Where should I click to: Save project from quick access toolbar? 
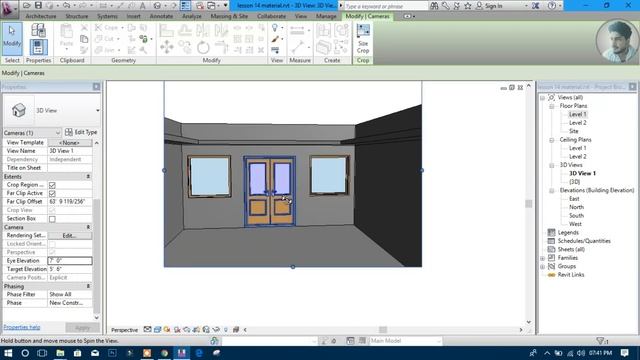tap(38, 6)
